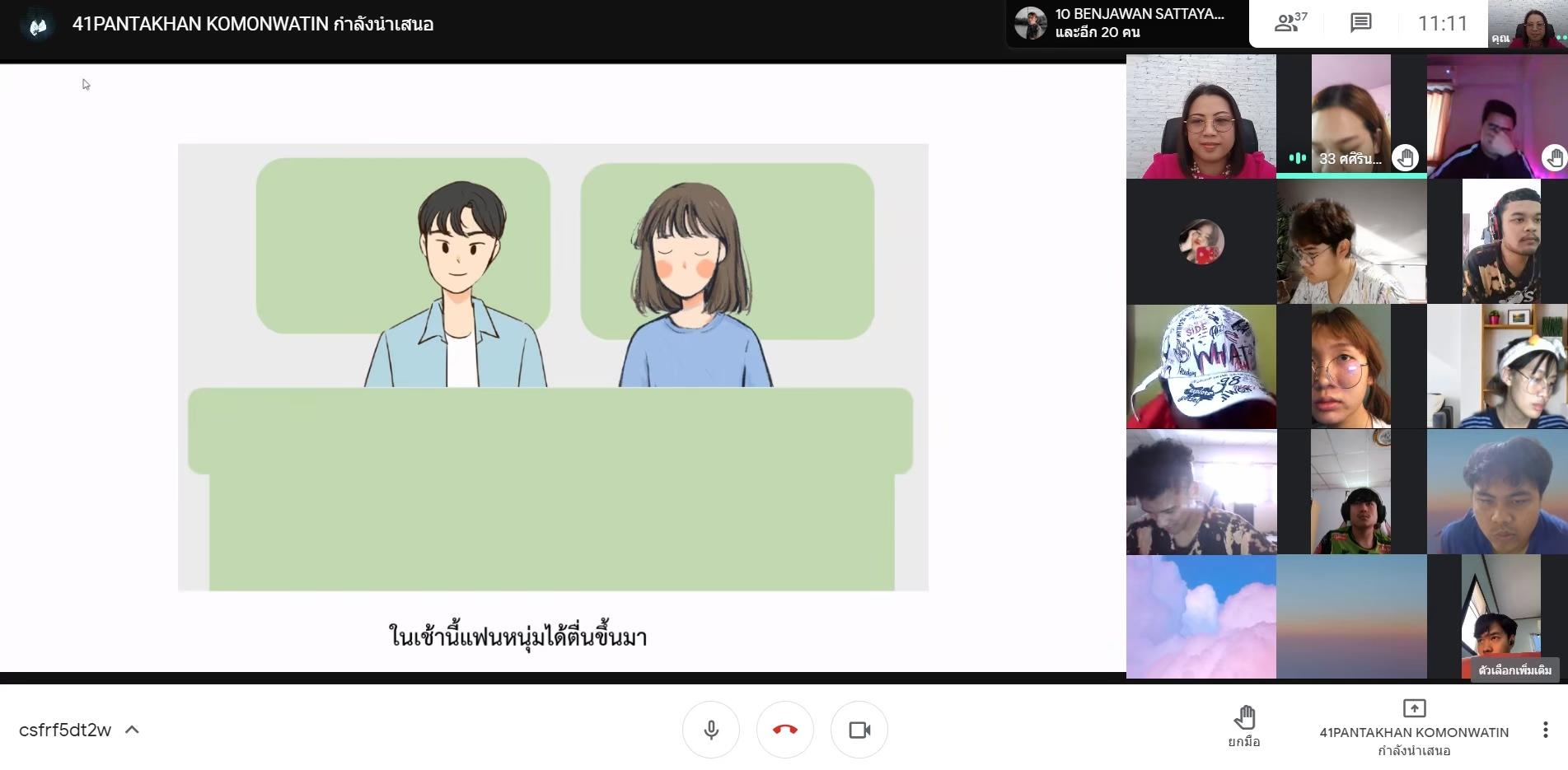Select the participant tile wearing graffiti cap
1568x770 pixels.
click(1201, 367)
